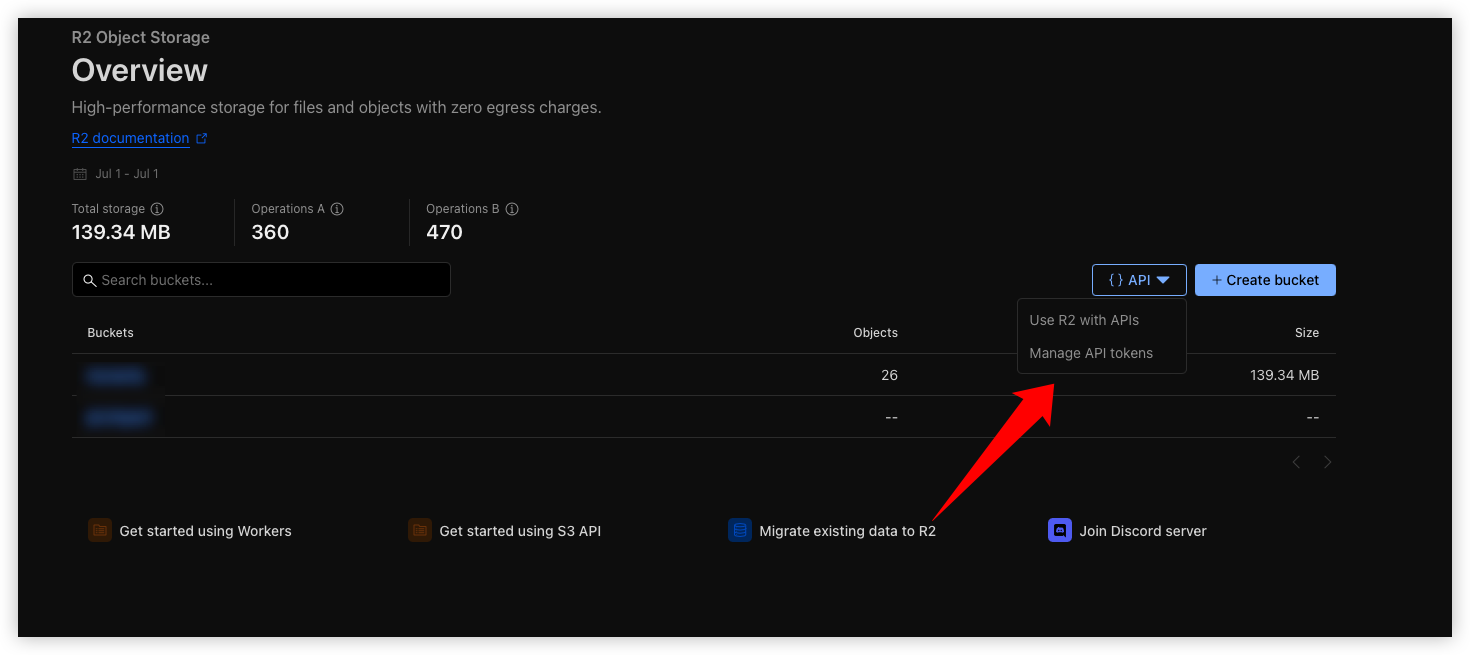This screenshot has height=655, width=1470.
Task: Show info tooltip for Operations A
Action: [x=337, y=209]
